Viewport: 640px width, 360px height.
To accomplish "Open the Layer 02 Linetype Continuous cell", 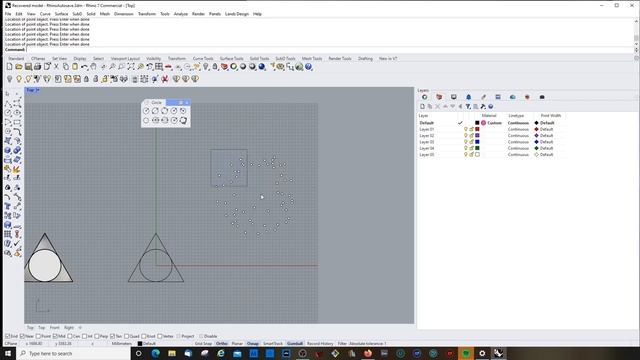I will coord(518,136).
